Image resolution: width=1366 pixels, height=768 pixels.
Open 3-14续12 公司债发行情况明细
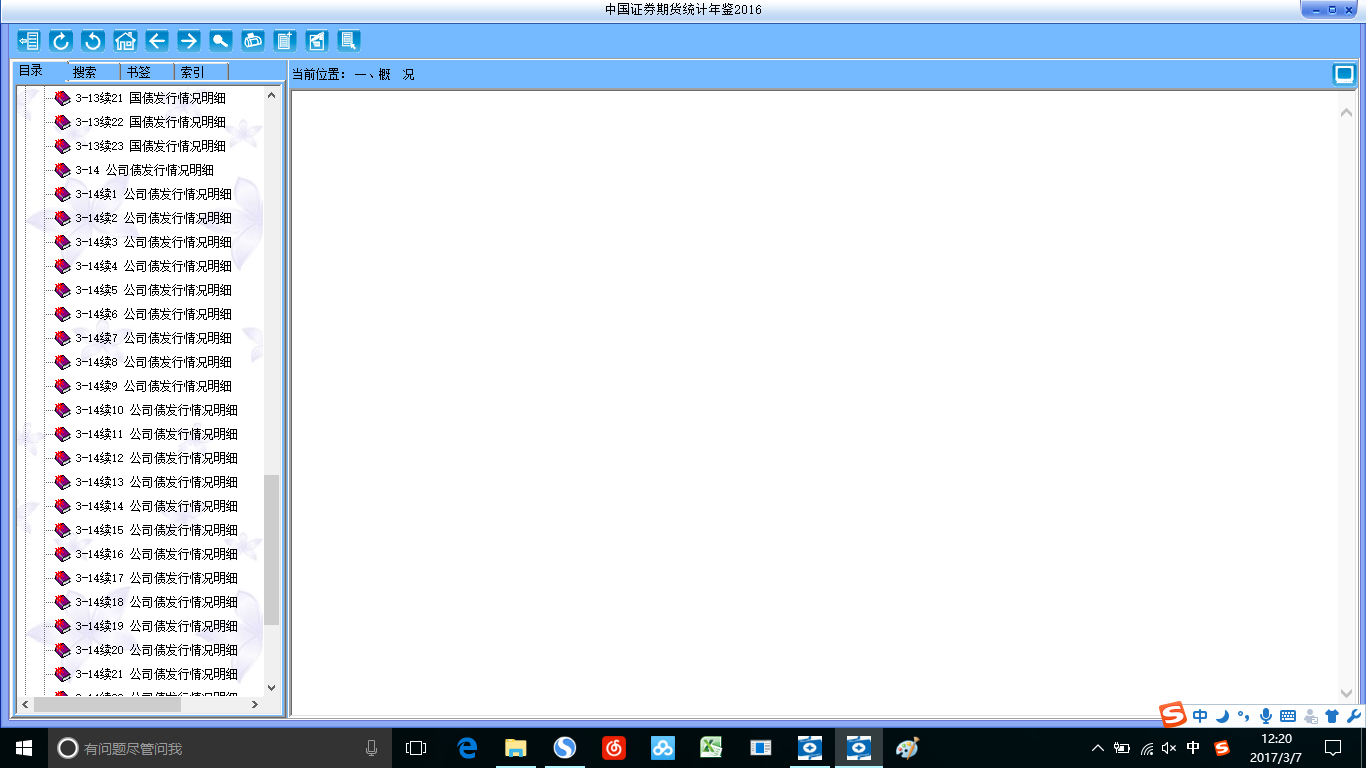pyautogui.click(x=156, y=458)
